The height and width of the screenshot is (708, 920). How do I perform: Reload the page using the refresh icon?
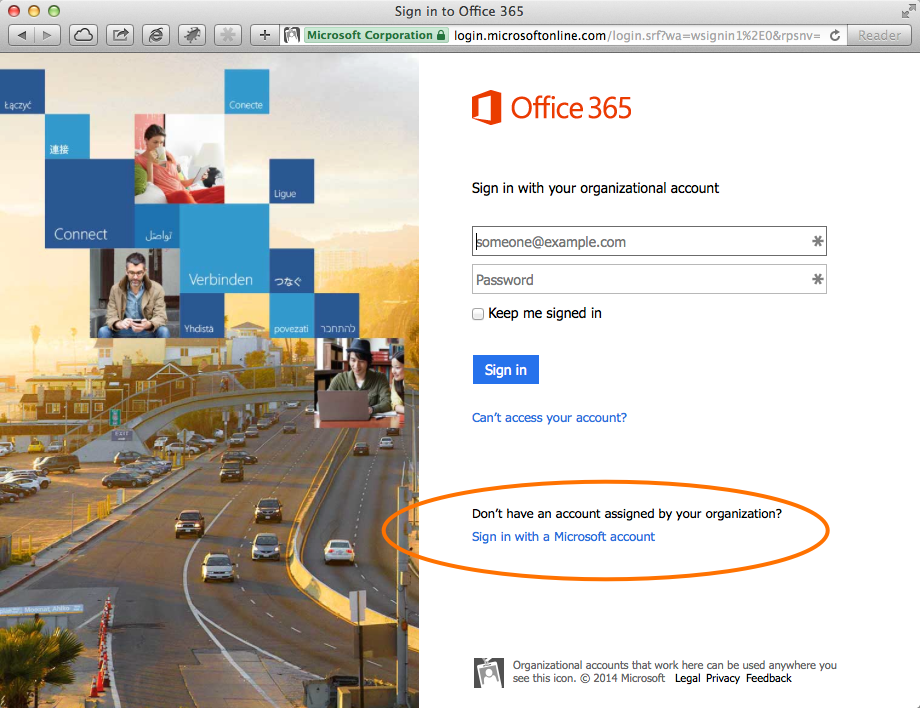836,35
